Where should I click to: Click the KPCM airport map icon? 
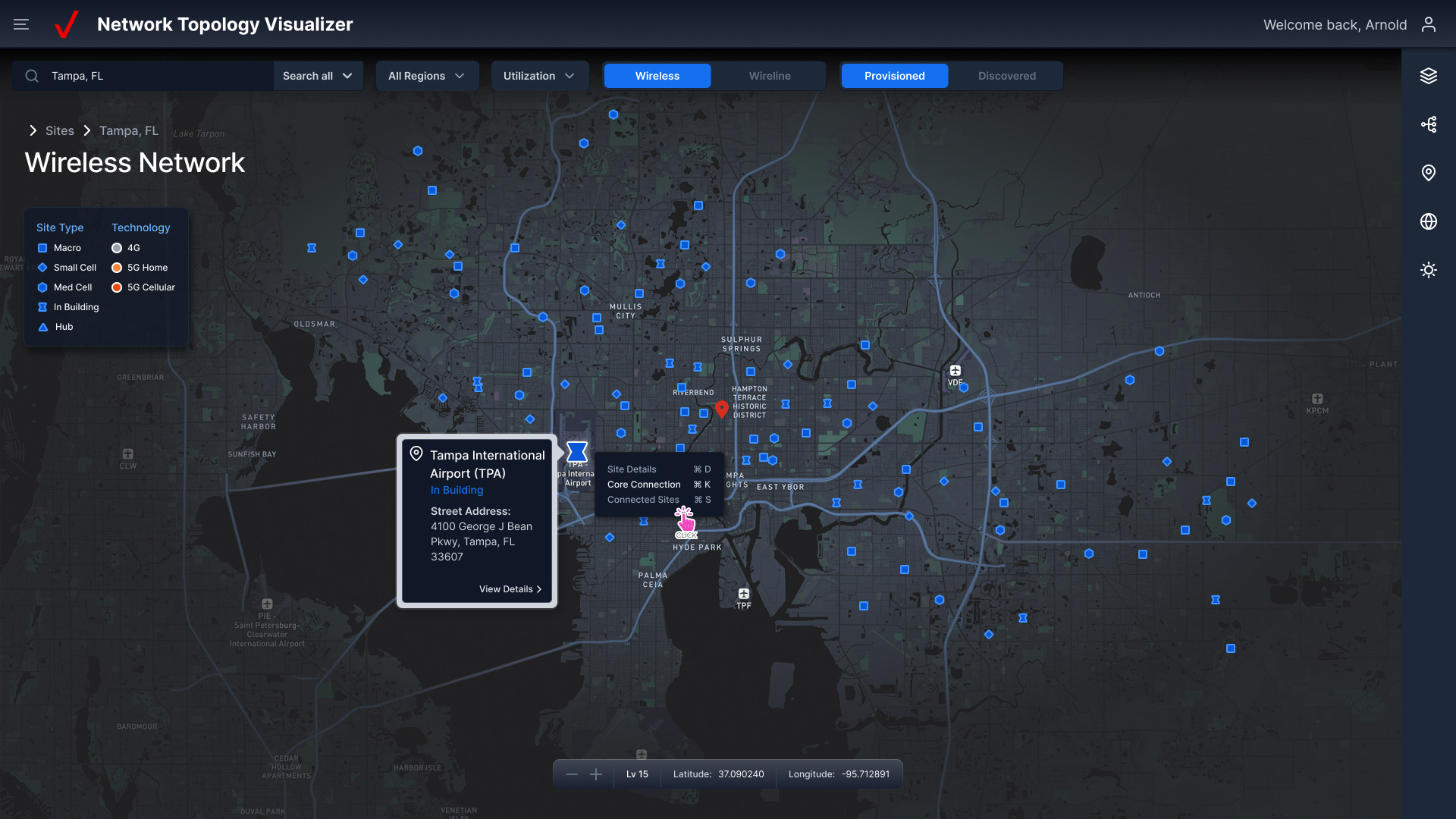[1317, 399]
